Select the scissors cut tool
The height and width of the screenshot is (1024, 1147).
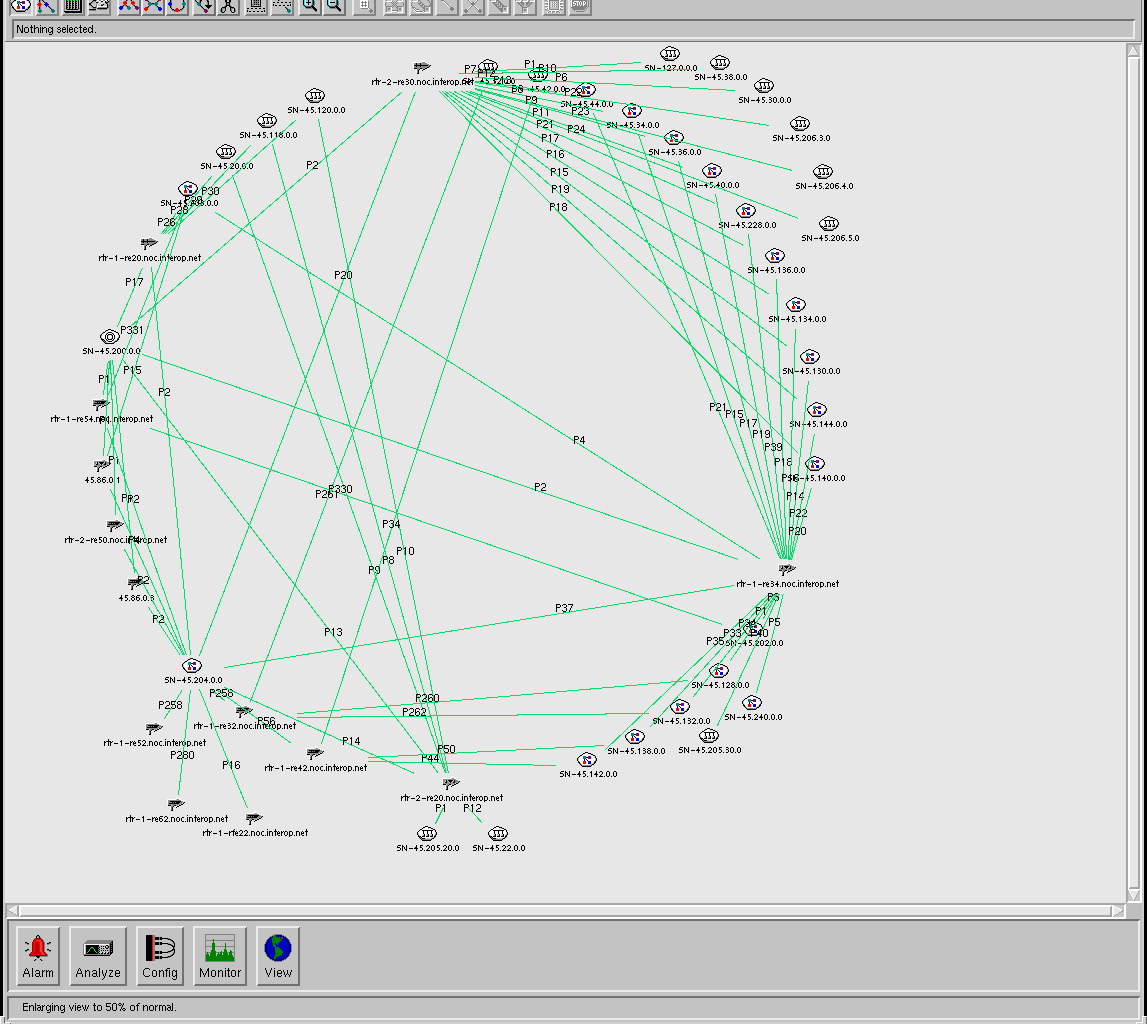tap(230, 7)
